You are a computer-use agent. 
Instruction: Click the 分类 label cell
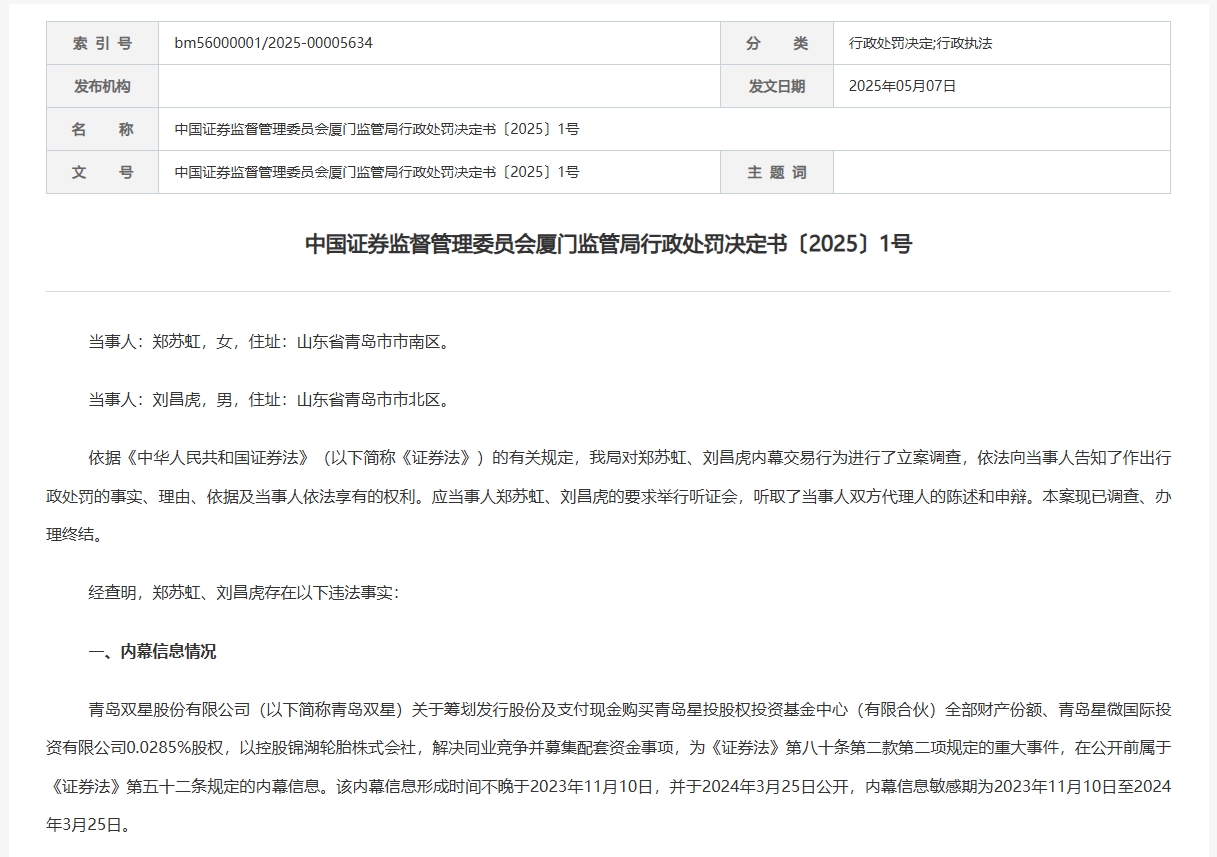tap(776, 43)
